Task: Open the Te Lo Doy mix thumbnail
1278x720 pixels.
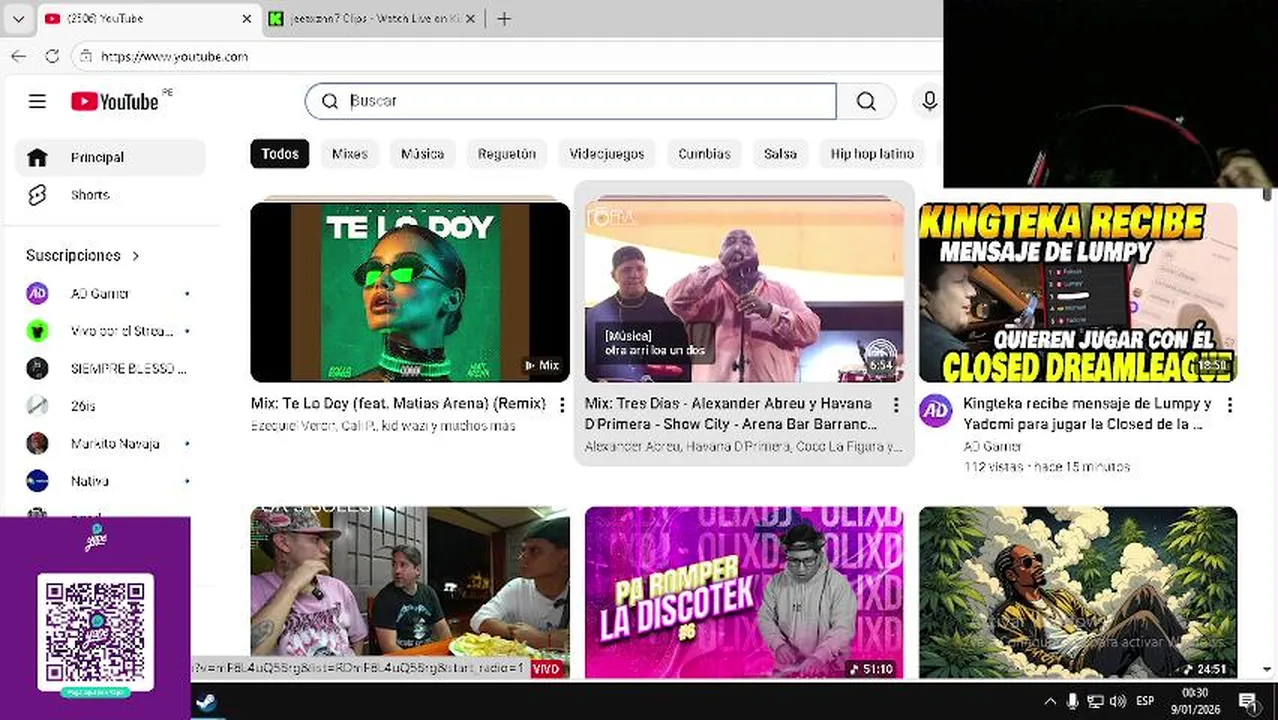Action: click(410, 292)
